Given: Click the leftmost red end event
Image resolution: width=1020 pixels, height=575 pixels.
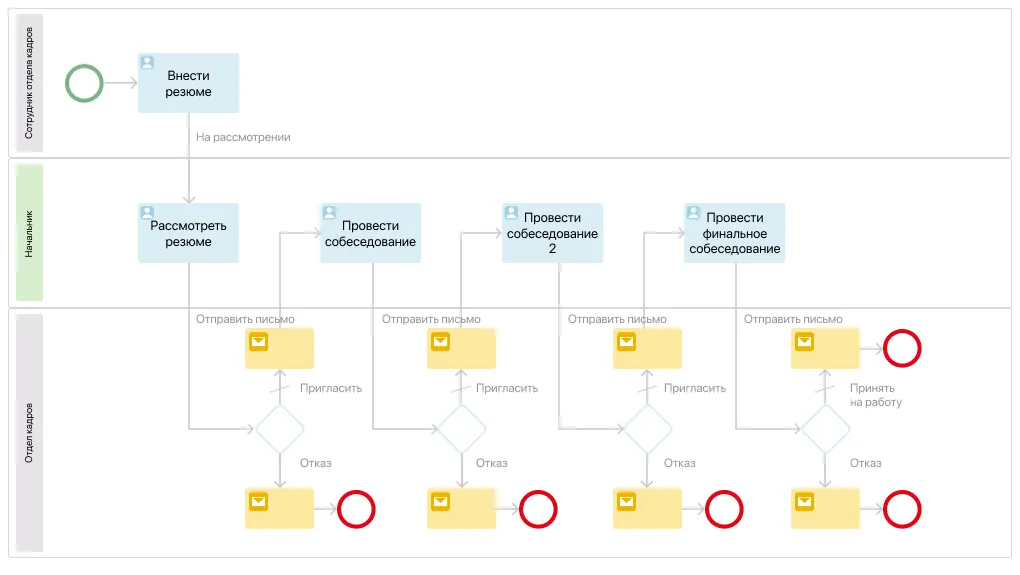Looking at the screenshot, I should [x=356, y=509].
